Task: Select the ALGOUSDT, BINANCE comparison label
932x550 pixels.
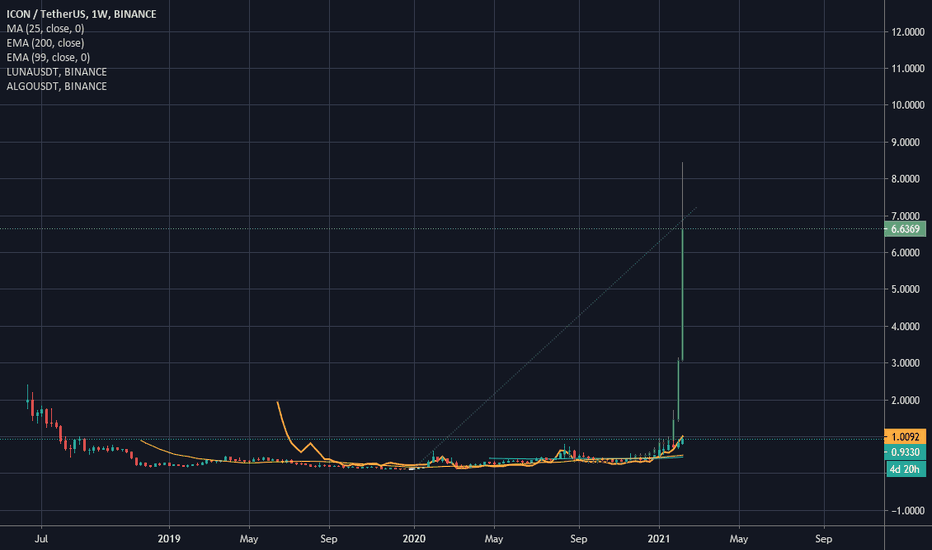Action: tap(56, 86)
